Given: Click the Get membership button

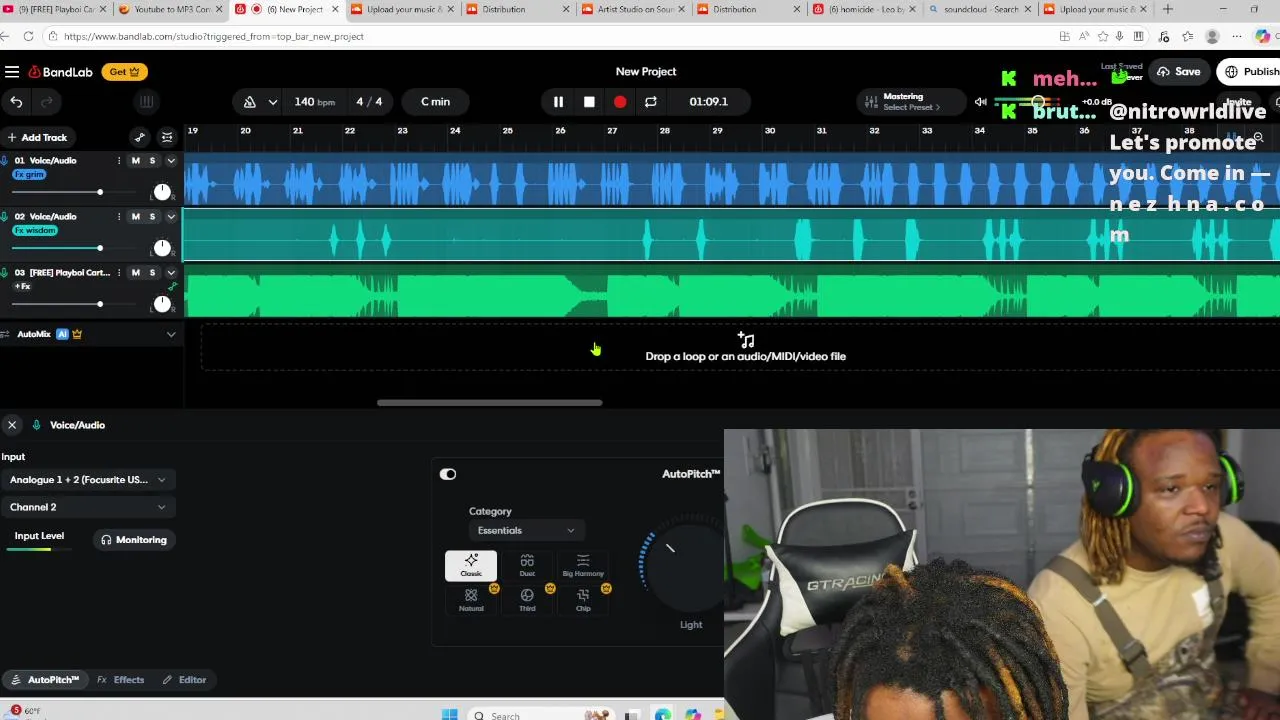Looking at the screenshot, I should (x=126, y=72).
